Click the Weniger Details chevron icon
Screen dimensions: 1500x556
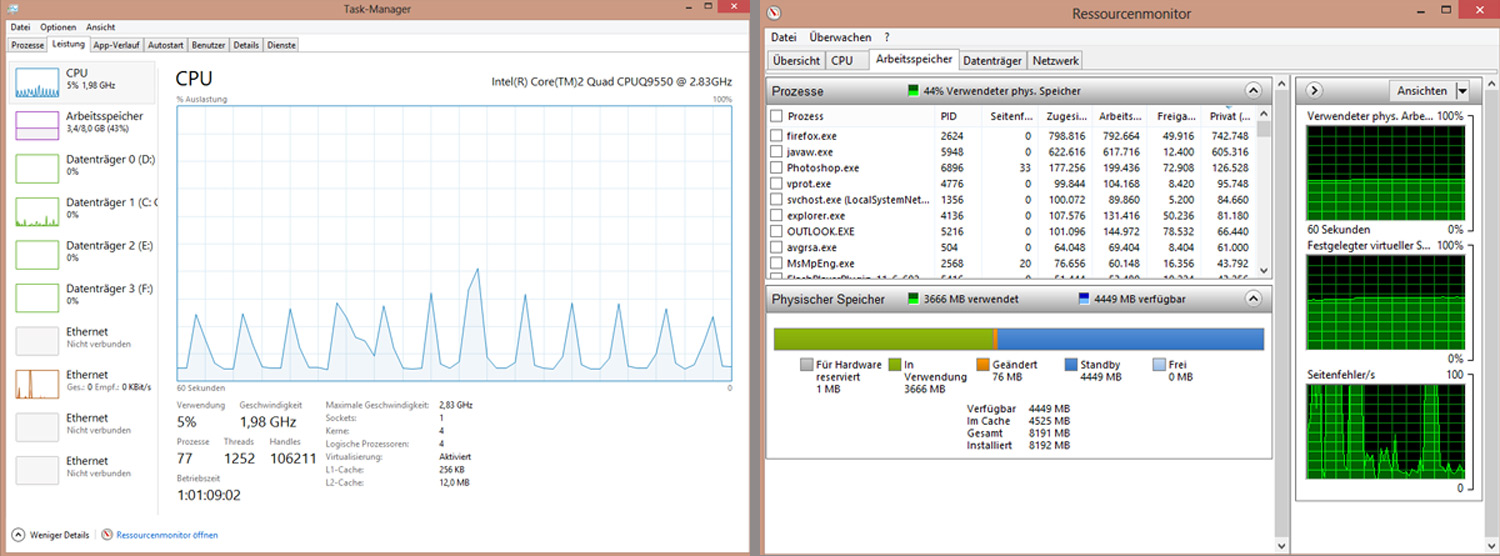(x=18, y=535)
